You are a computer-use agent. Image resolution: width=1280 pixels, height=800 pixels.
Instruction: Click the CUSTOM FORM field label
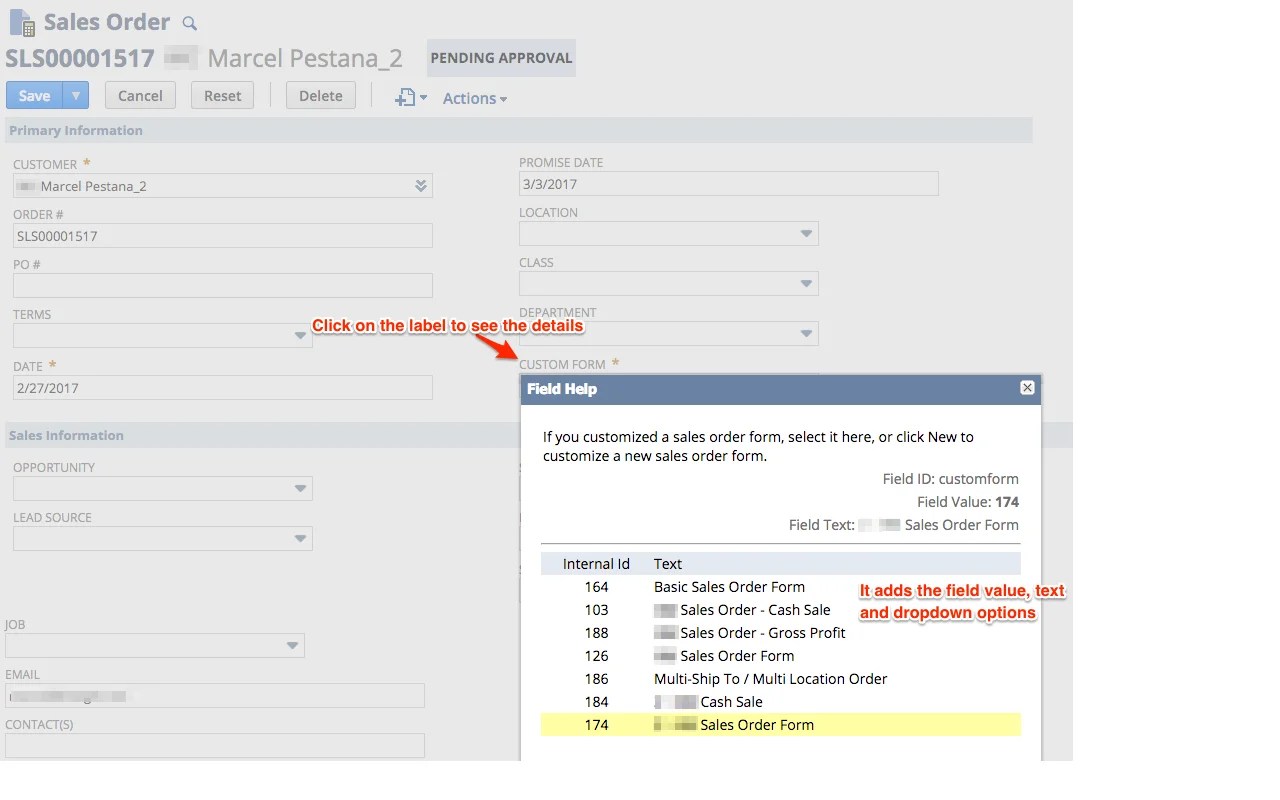pyautogui.click(x=565, y=364)
